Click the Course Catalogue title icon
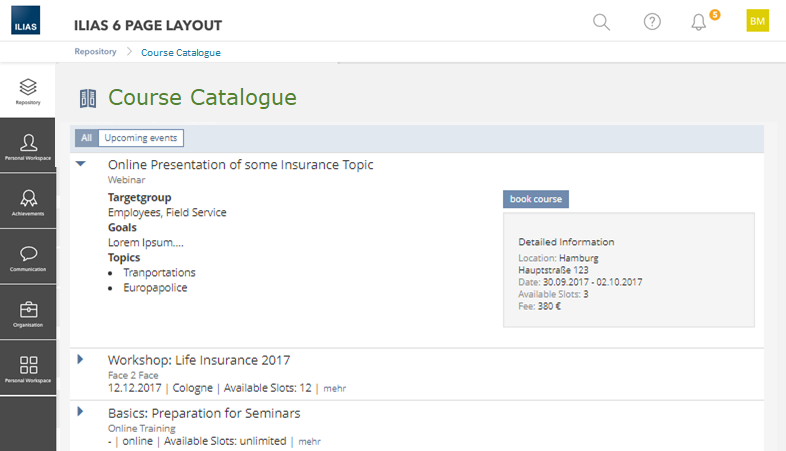The image size is (786, 451). pos(87,98)
